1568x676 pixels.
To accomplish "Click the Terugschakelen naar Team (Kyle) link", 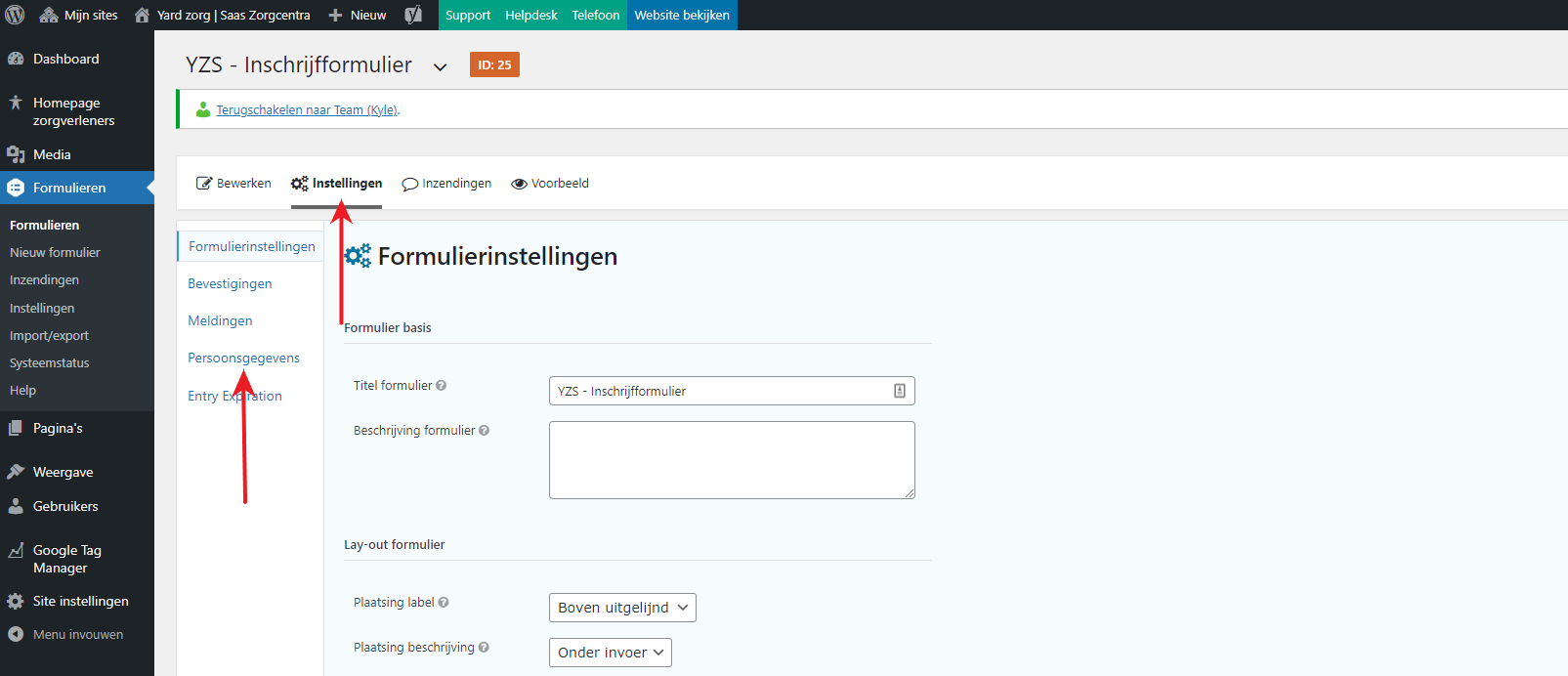I will [307, 110].
